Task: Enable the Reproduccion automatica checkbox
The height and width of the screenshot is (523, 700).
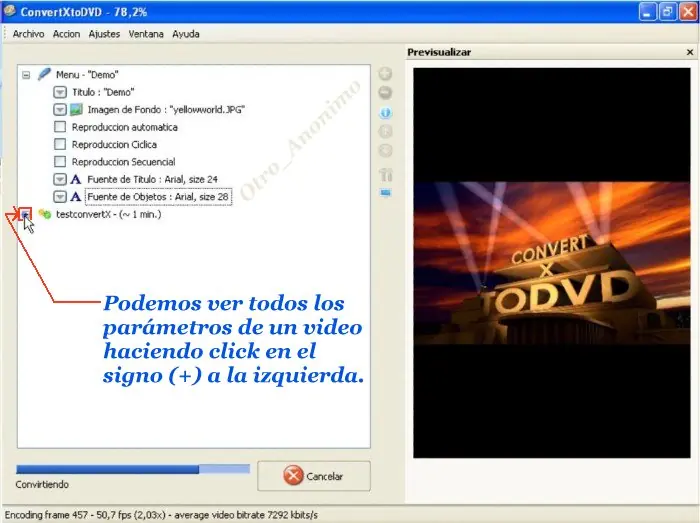Action: click(x=60, y=127)
